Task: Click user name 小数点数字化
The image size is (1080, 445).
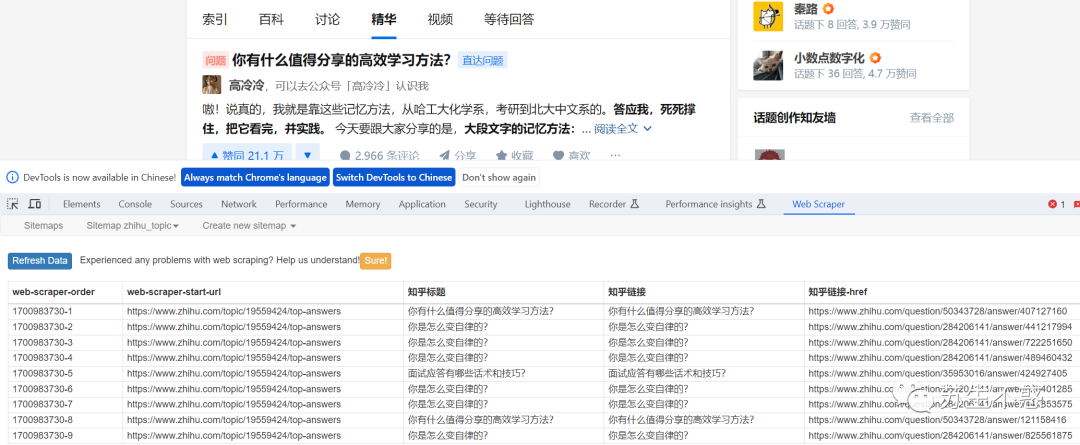Action: (829, 58)
